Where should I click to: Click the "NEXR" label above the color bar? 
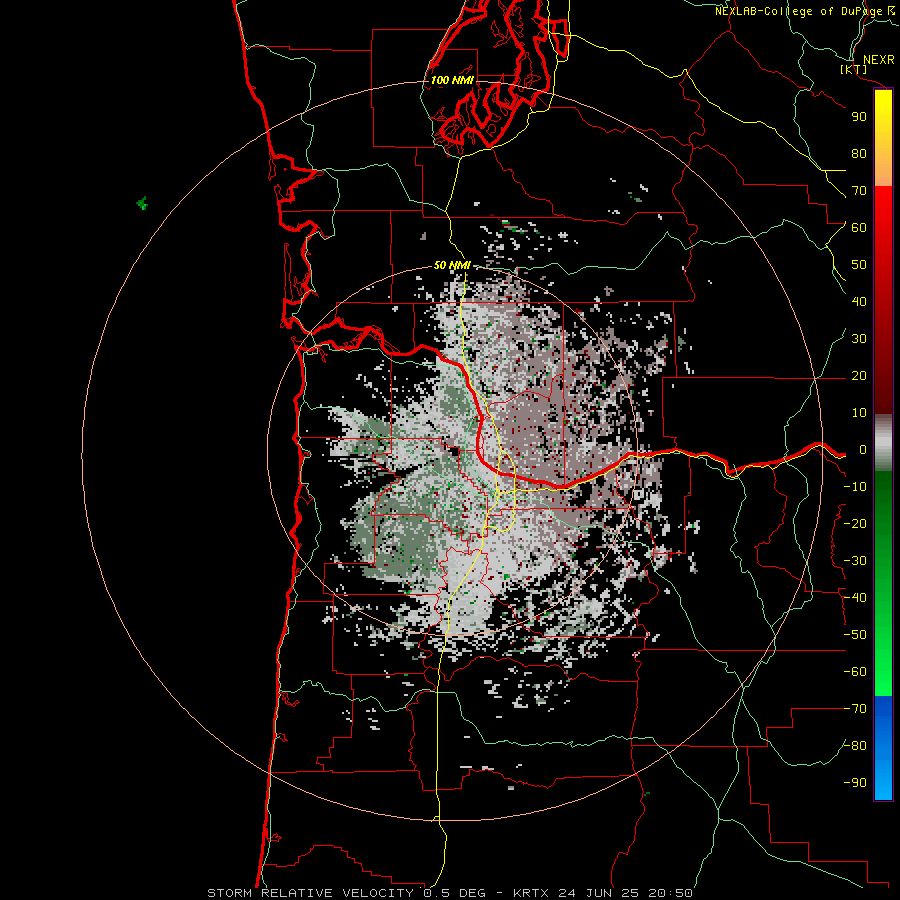[879, 60]
